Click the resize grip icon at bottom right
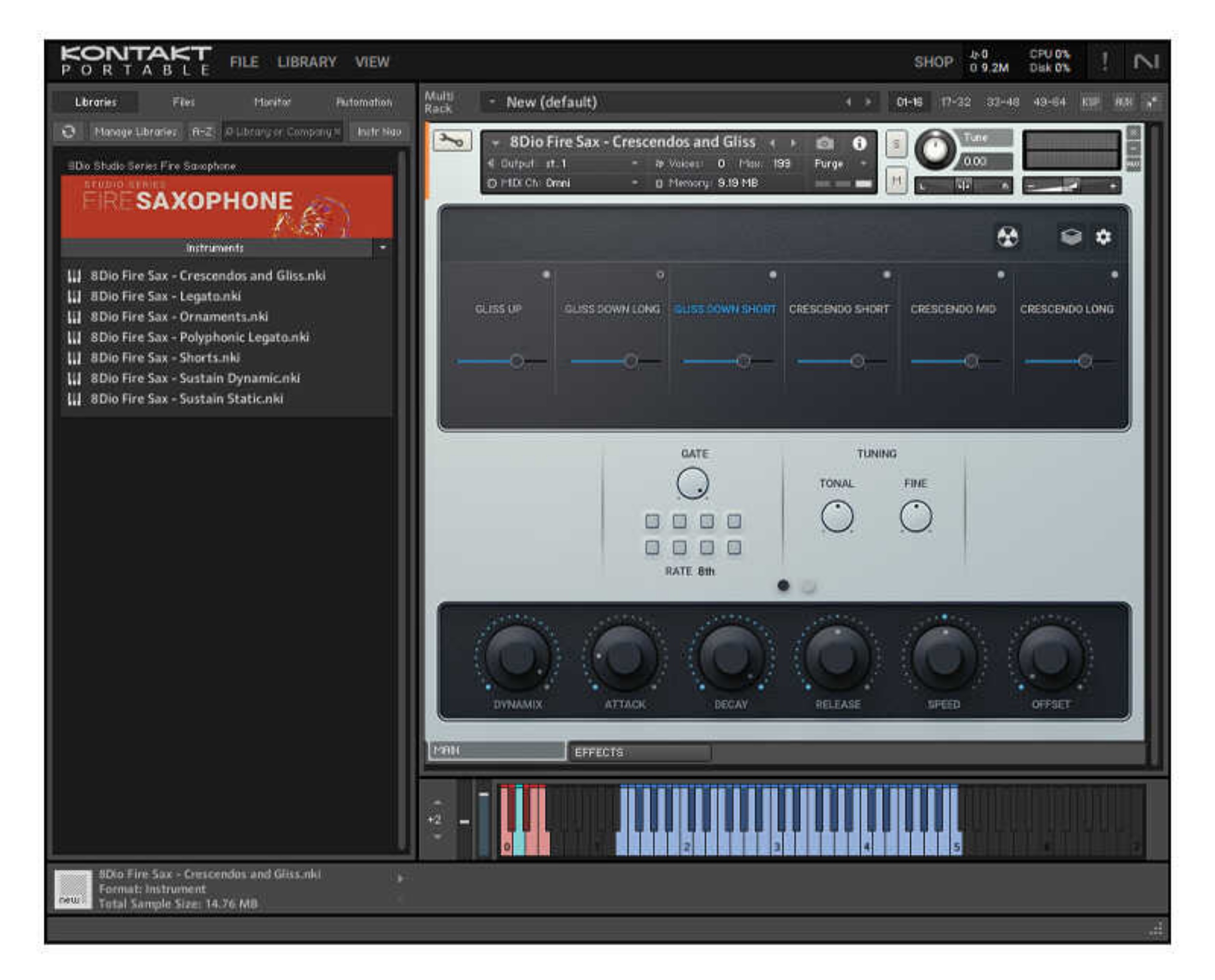The height and width of the screenshot is (980, 1215). pos(1155,929)
